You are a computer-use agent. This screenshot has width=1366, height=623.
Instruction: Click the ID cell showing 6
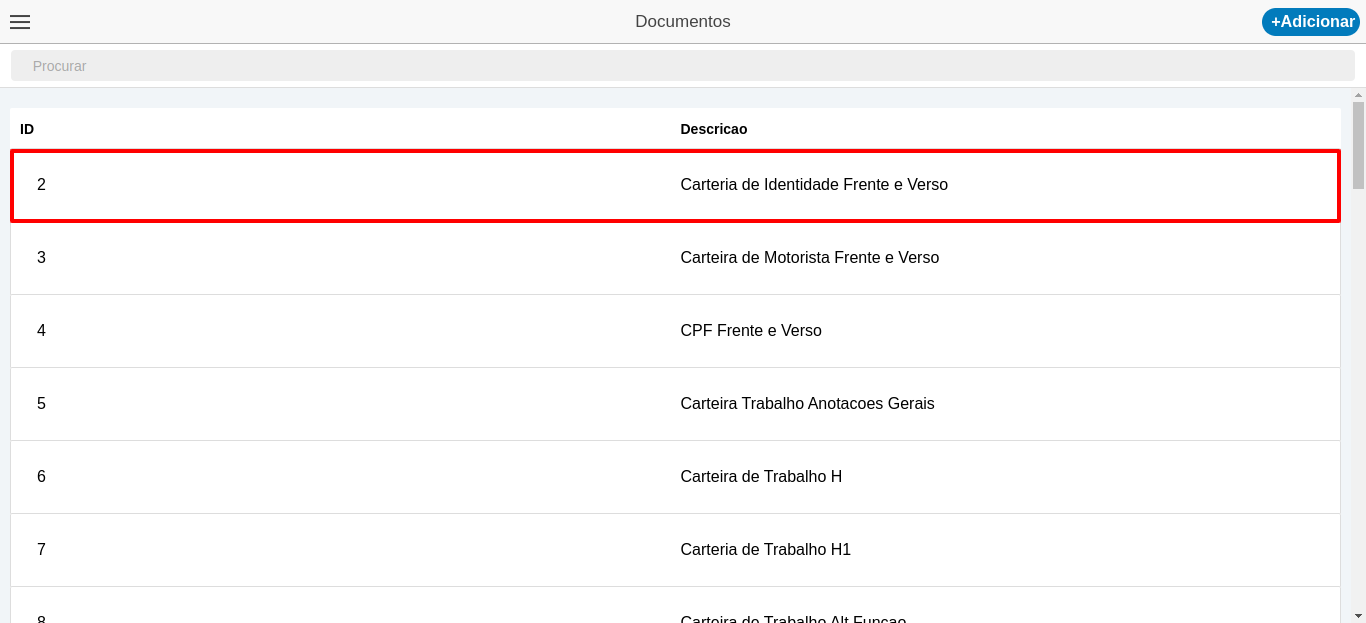[x=41, y=477]
